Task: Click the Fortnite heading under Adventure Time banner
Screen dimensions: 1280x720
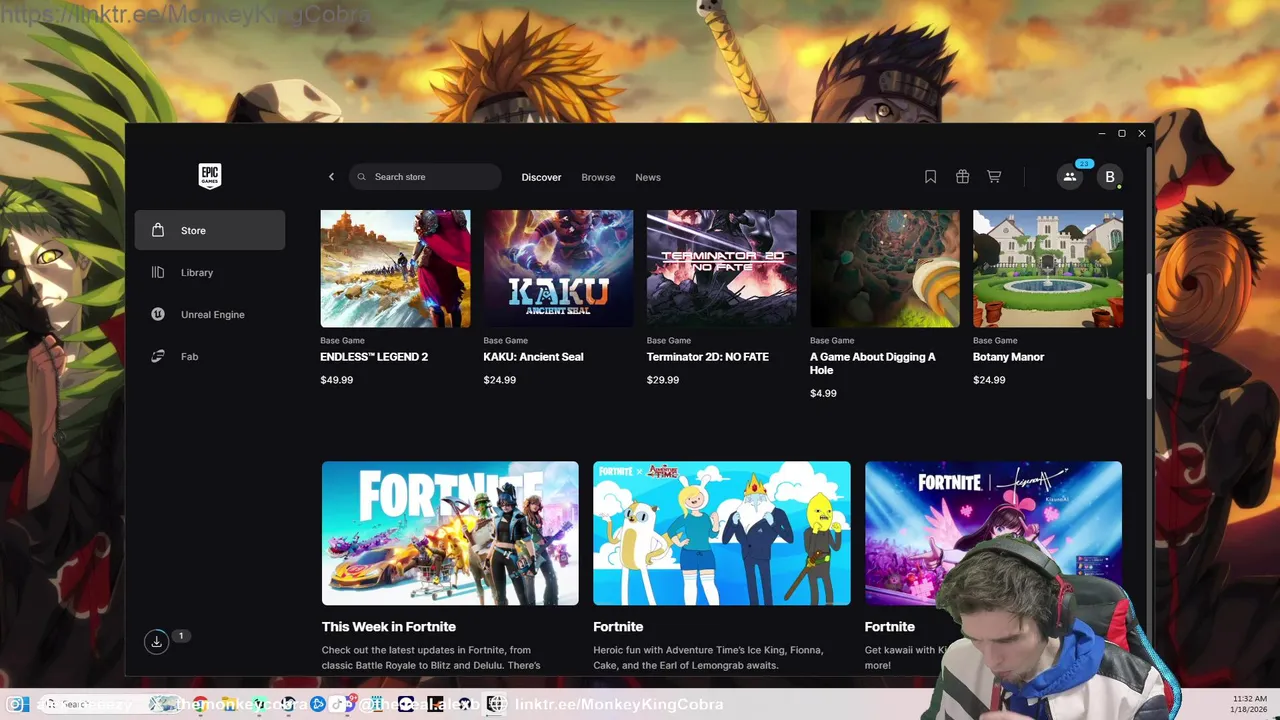Action: (x=618, y=627)
